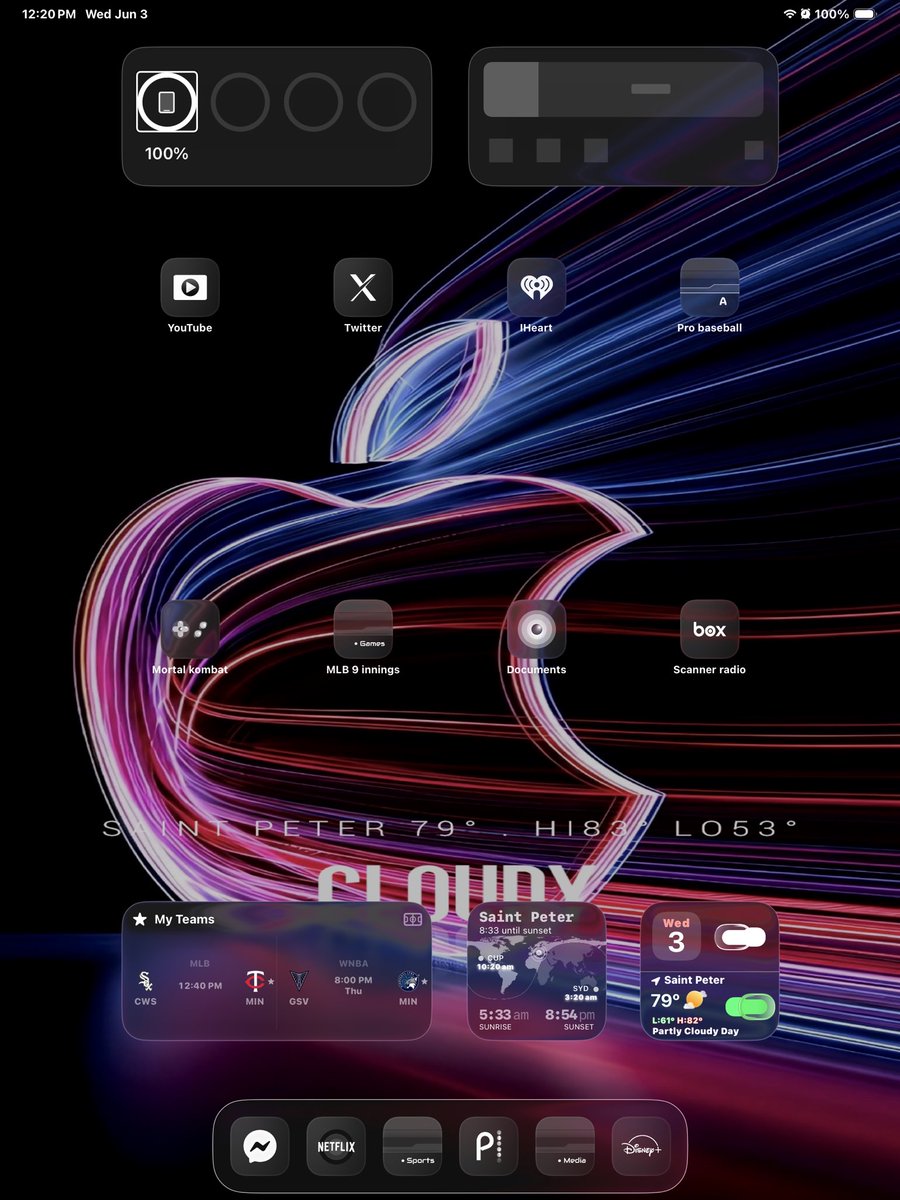Tap the Lynx MIN team logo
The image size is (900, 1200).
tap(407, 981)
